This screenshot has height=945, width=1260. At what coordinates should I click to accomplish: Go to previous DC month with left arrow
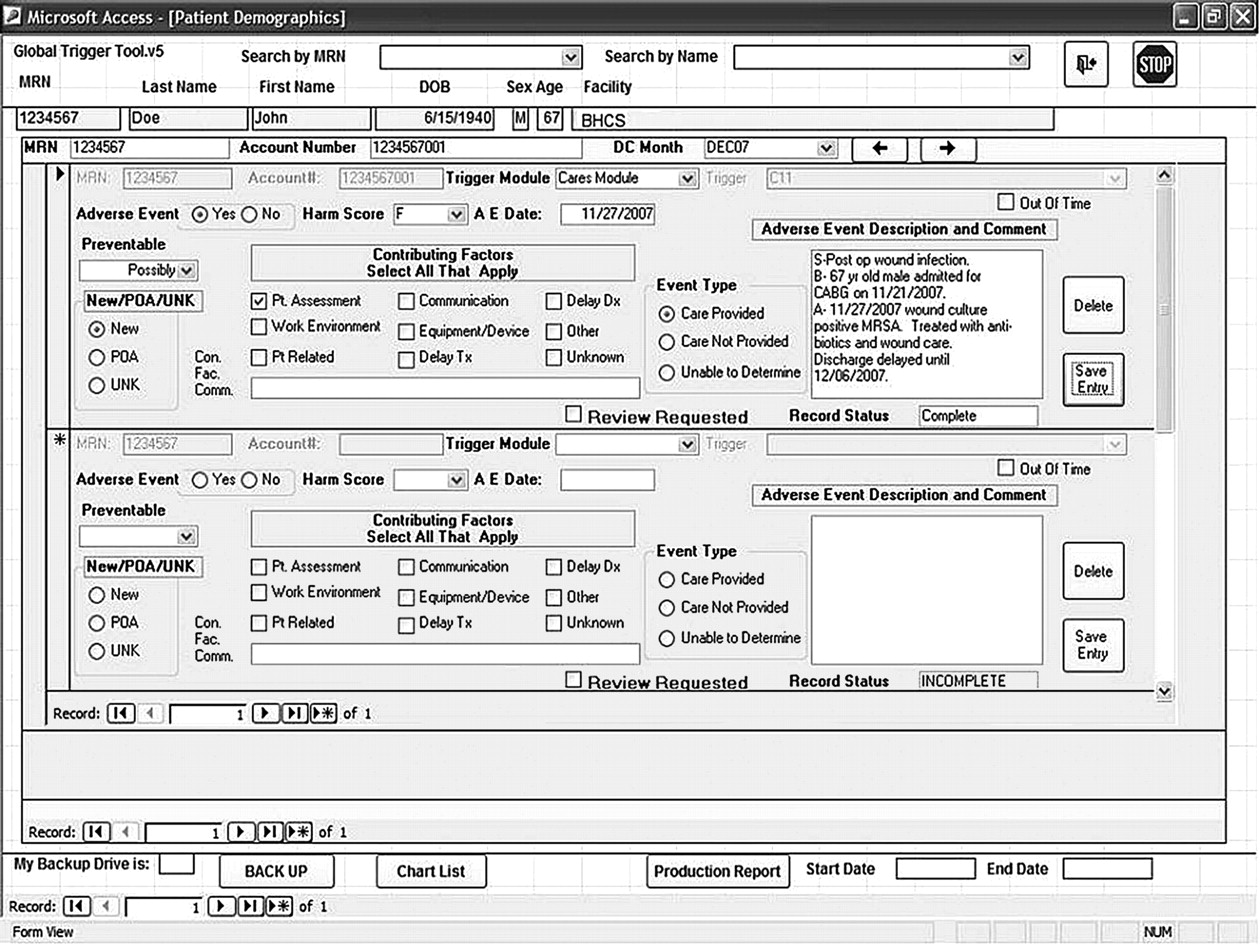(880, 148)
